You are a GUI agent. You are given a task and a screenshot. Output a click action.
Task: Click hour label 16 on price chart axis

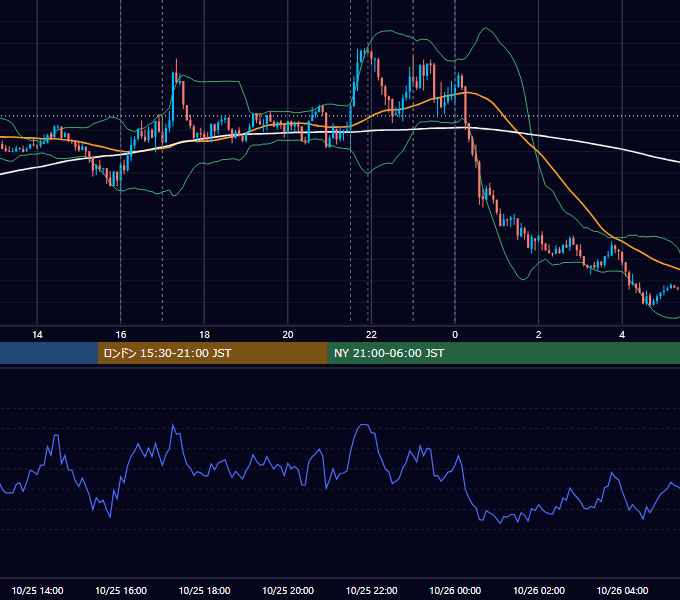pyautogui.click(x=121, y=335)
